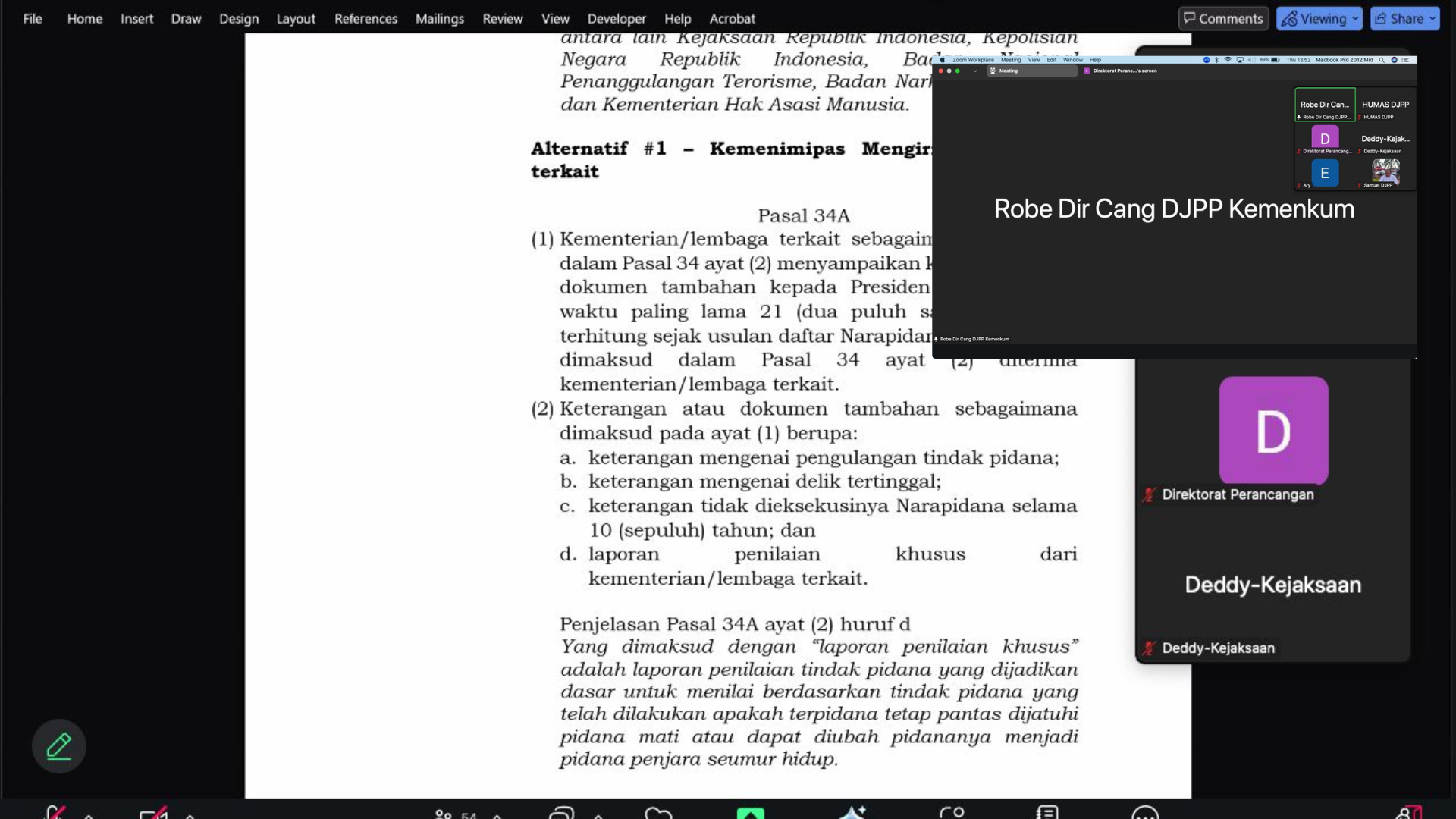
Task: Switch to the Layout ribbon tab
Action: 296,18
